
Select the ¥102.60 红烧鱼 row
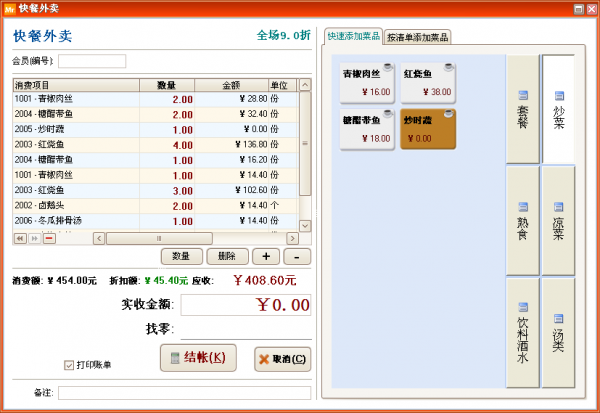(x=155, y=190)
